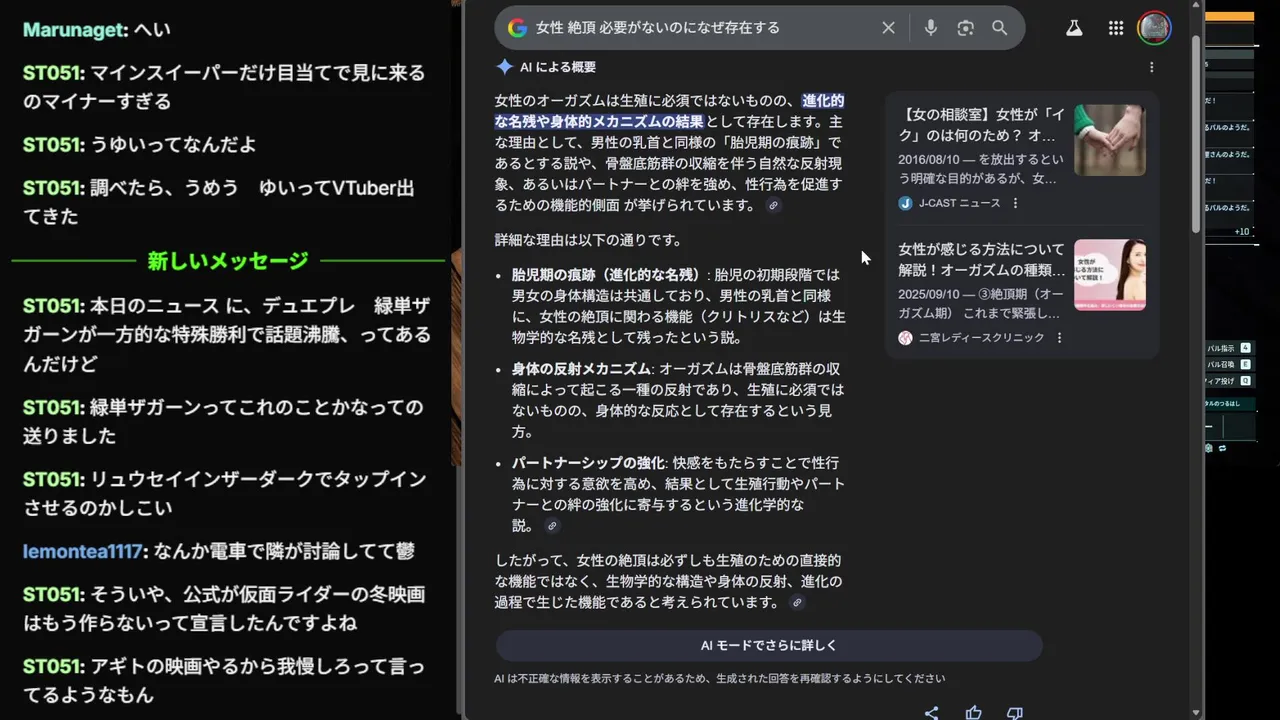Share the AI overview

click(x=931, y=713)
